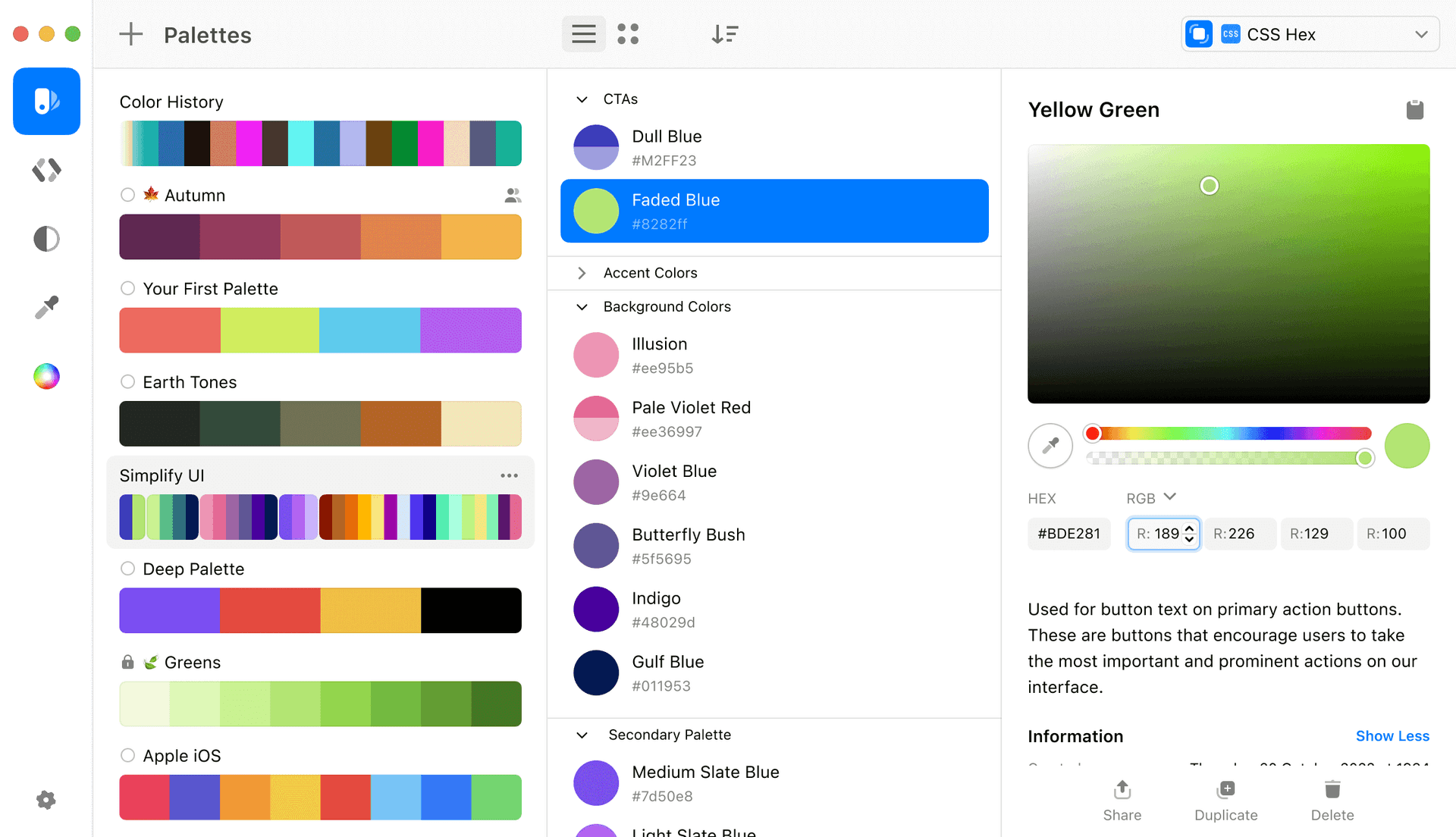Click the green preview swatch circle
Screen dimensions: 1456x837
pyautogui.click(x=1407, y=446)
